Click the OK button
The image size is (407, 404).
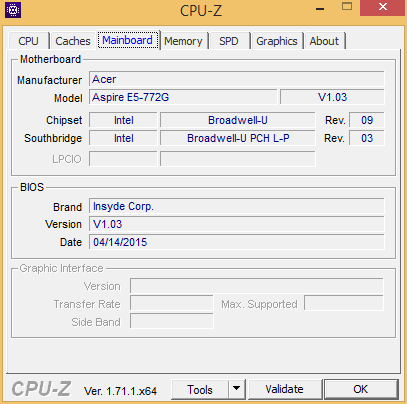pos(361,389)
